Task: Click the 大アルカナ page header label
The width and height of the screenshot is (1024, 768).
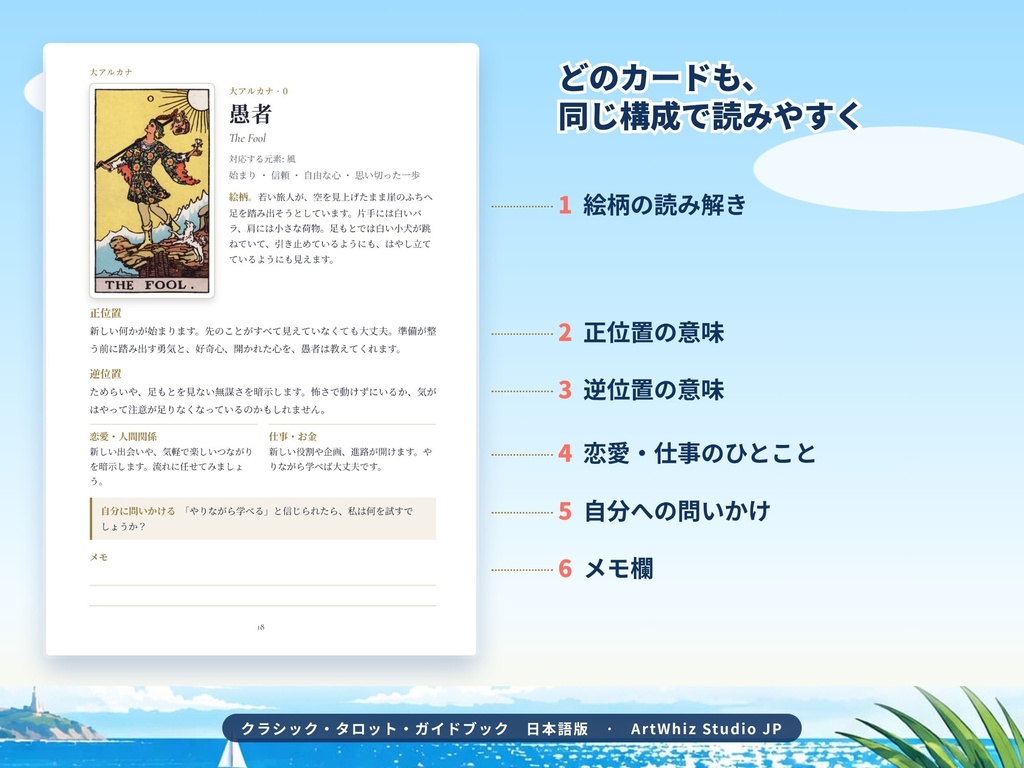Action: (111, 72)
